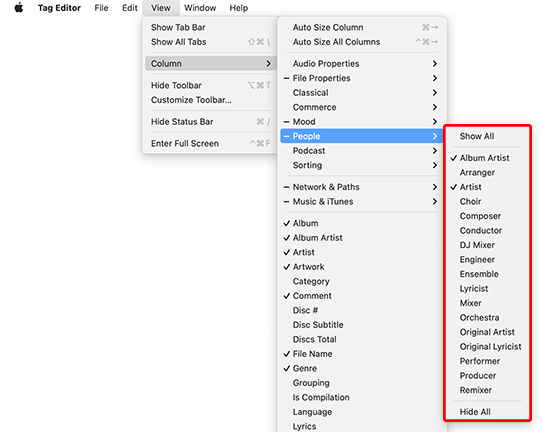Choose Show Tab Bar
Screen dimensions: 543x432
pyautogui.click(x=211, y=27)
